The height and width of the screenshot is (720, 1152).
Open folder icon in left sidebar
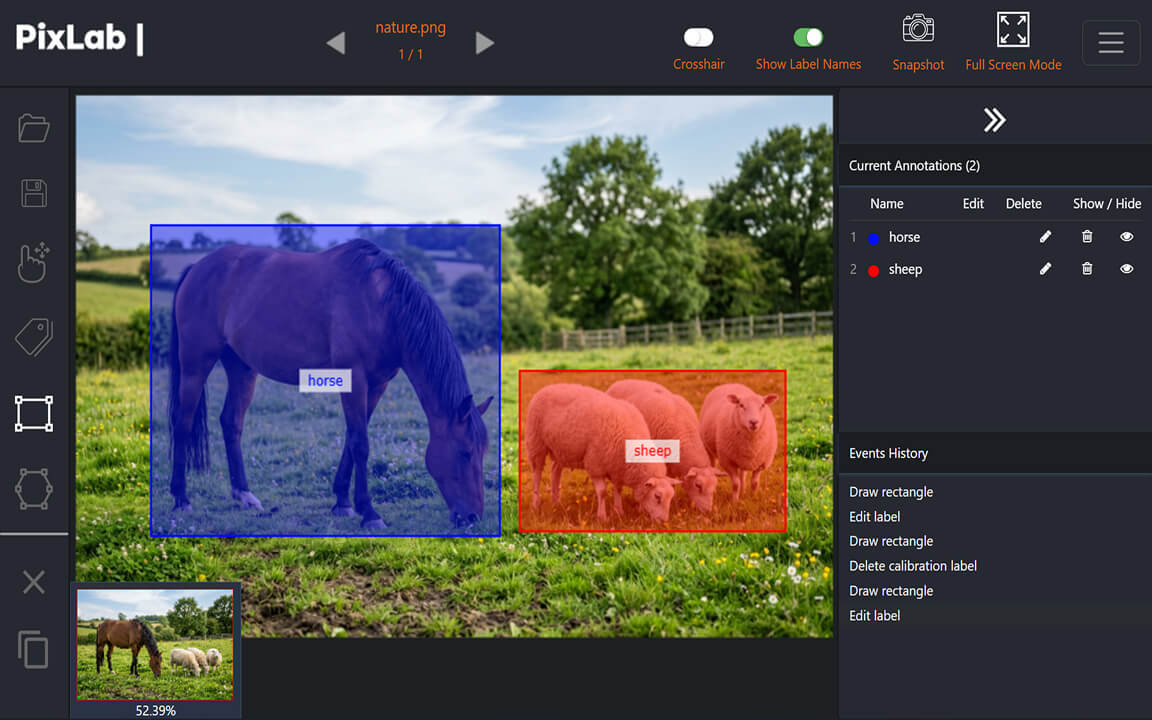tap(34, 128)
